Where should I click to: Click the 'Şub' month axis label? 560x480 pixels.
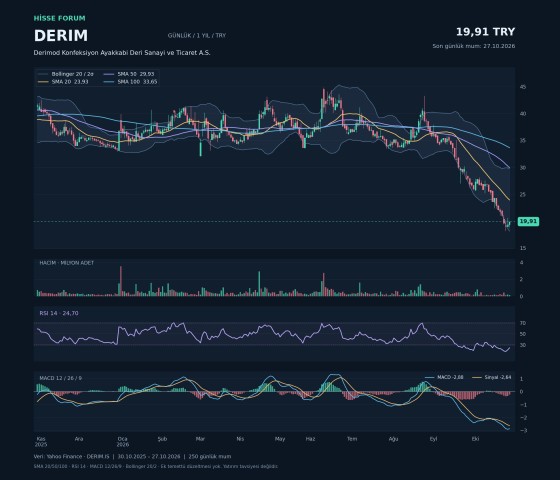tap(162, 439)
